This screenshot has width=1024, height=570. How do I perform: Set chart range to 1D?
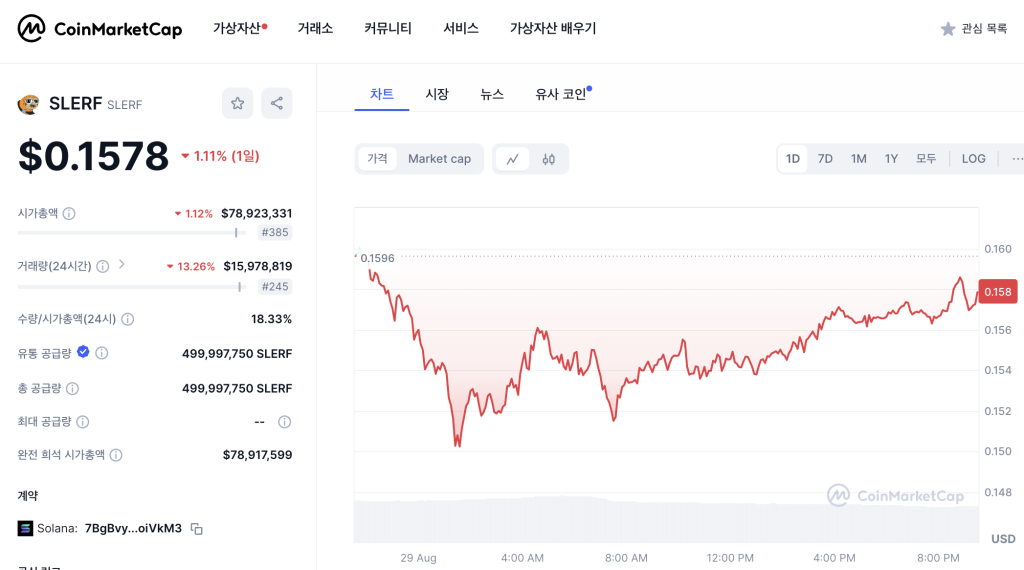(x=793, y=159)
